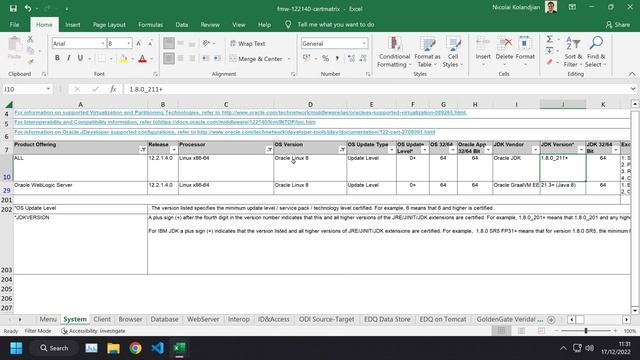Image resolution: width=640 pixels, height=360 pixels.
Task: Switch to Page Layout ribbon tab
Action: click(109, 24)
